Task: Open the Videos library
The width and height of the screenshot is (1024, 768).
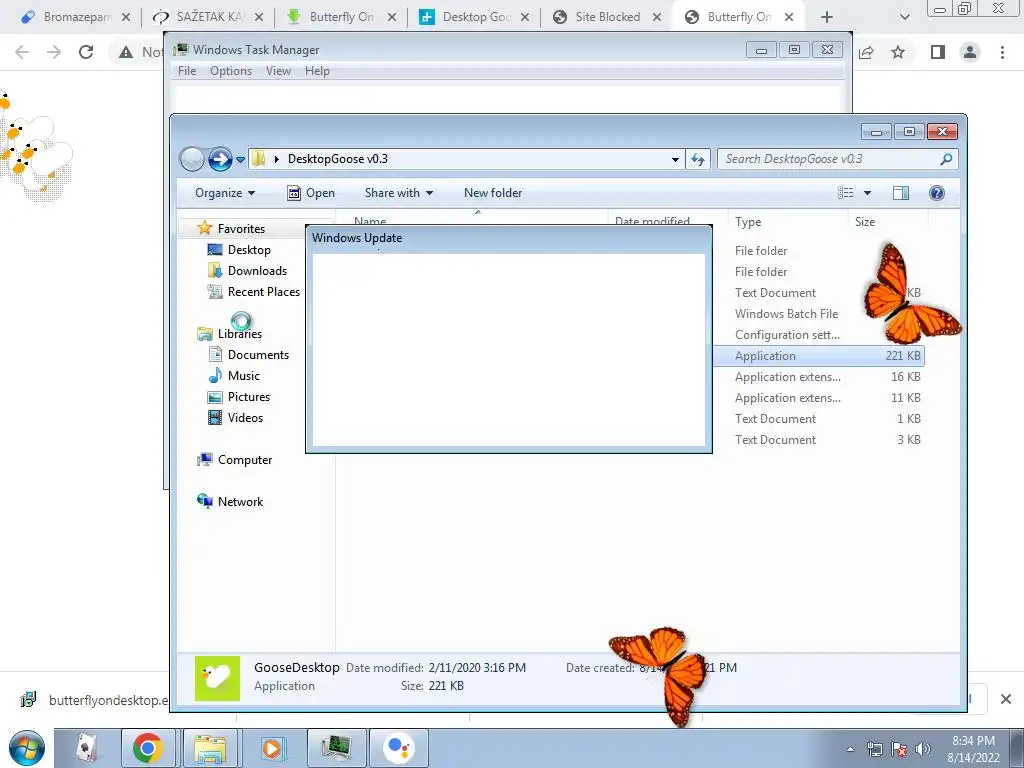Action: coord(245,417)
